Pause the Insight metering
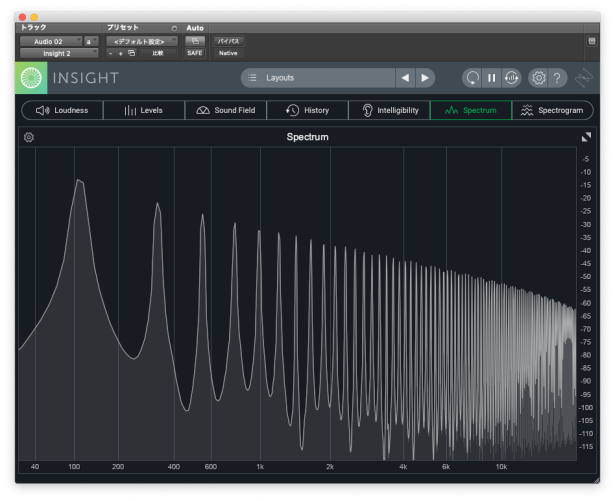 (491, 78)
